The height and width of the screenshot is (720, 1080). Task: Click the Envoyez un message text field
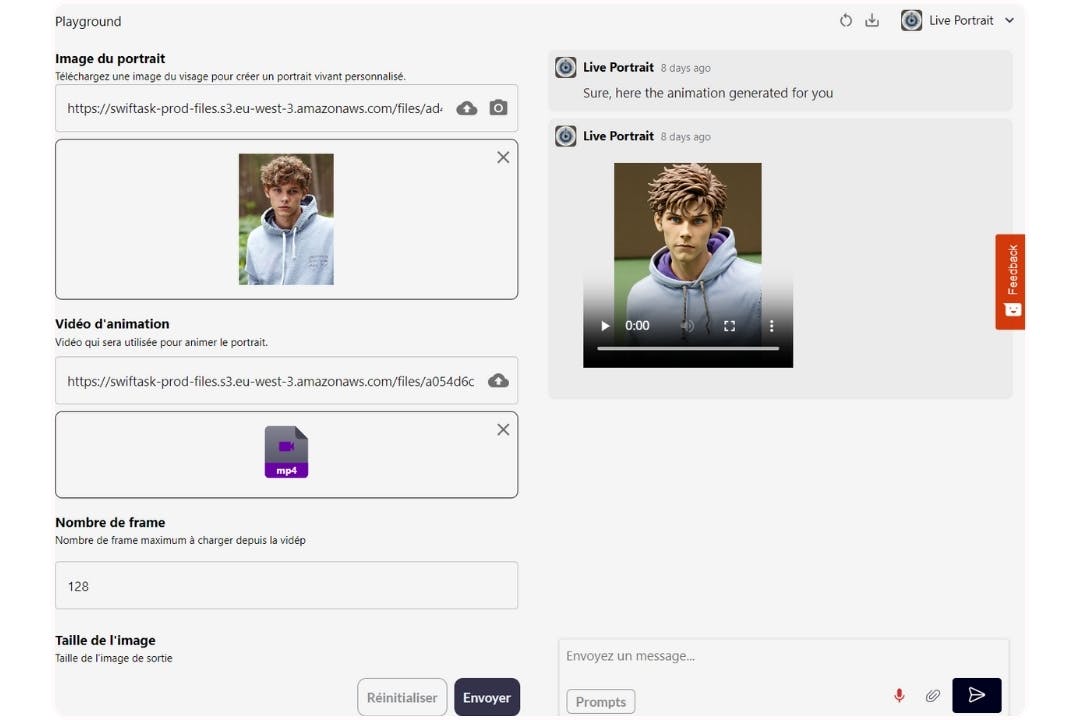[x=784, y=657]
